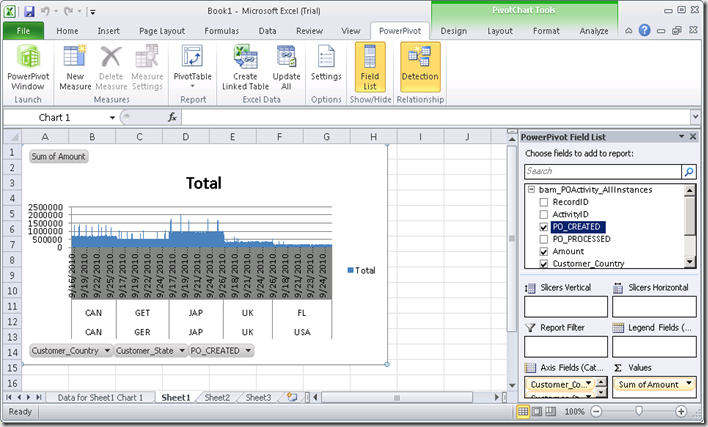The height and width of the screenshot is (427, 708).
Task: Open Measure Settings
Action: (x=147, y=68)
